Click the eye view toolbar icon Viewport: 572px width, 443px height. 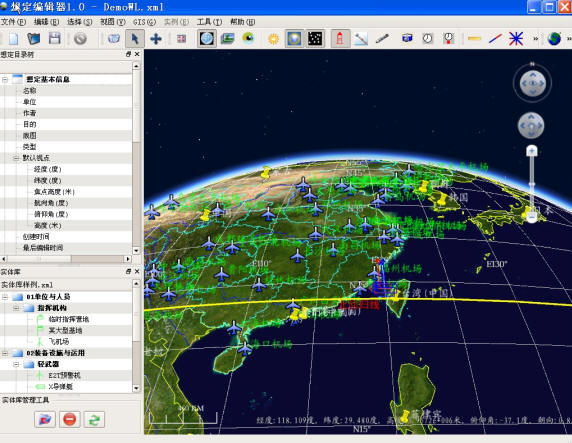248,38
